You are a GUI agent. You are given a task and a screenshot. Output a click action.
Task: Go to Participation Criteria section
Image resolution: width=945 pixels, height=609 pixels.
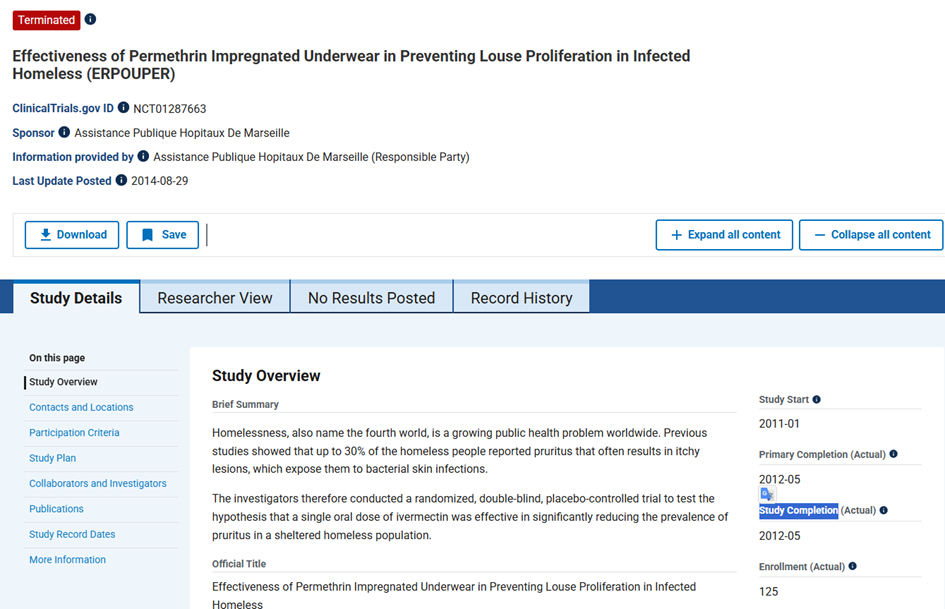[x=74, y=433]
